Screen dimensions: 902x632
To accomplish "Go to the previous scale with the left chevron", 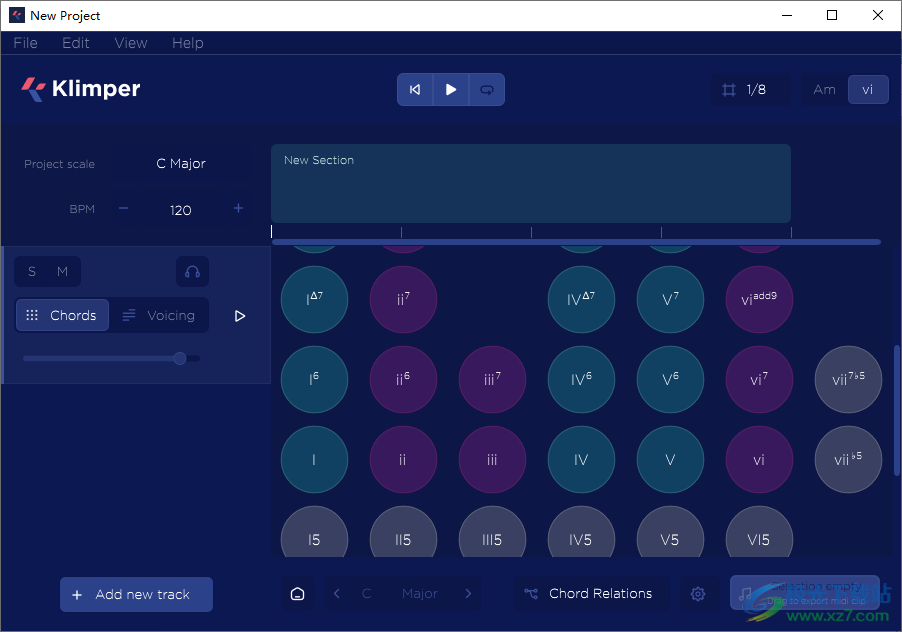I will click(x=337, y=594).
